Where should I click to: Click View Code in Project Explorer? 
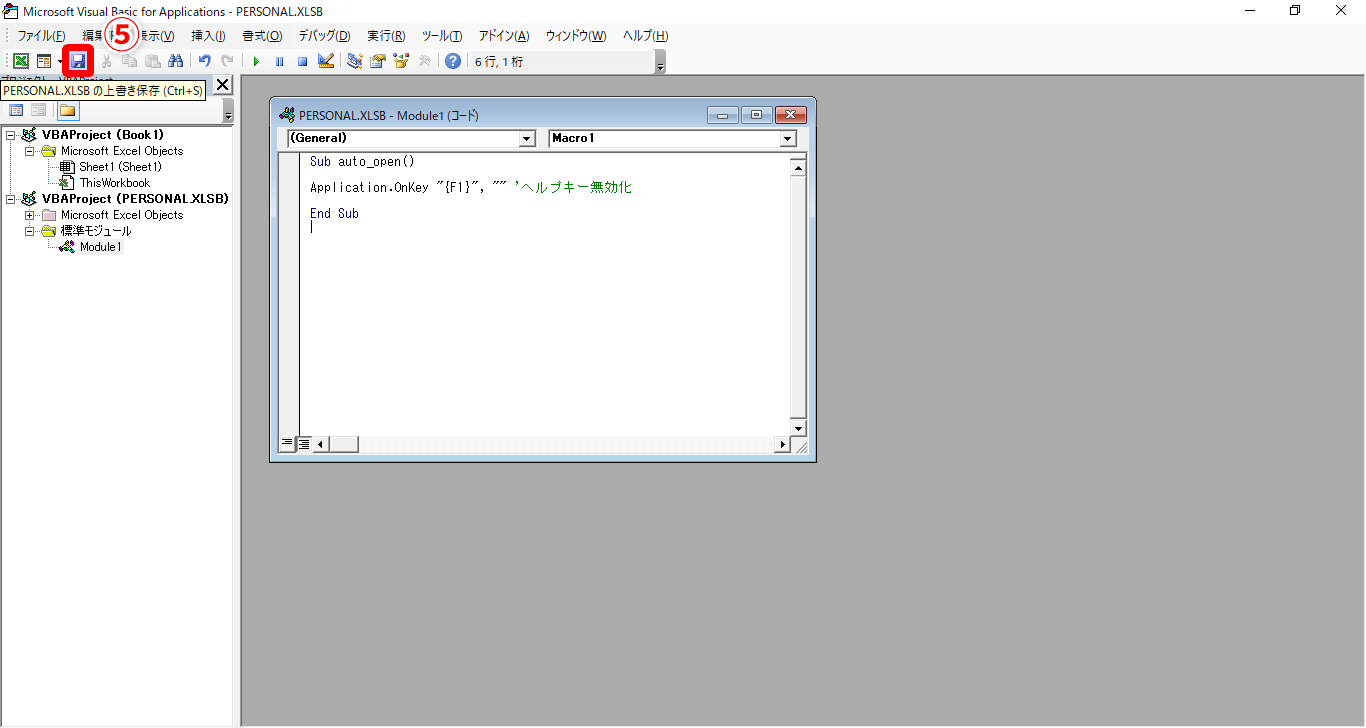[x=16, y=110]
